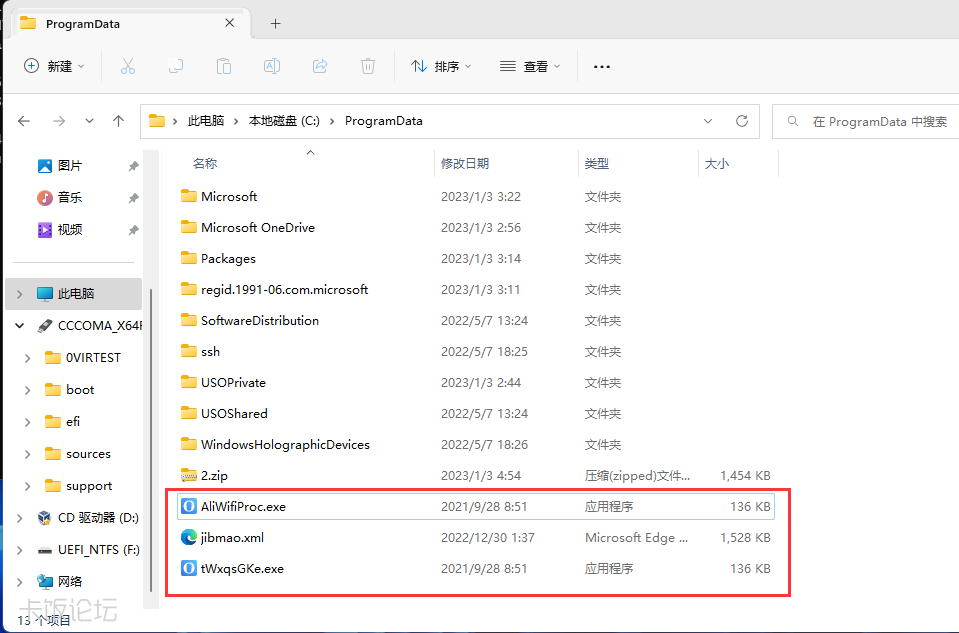959x633 pixels.
Task: Click the Rename icon in the toolbar
Action: [271, 65]
